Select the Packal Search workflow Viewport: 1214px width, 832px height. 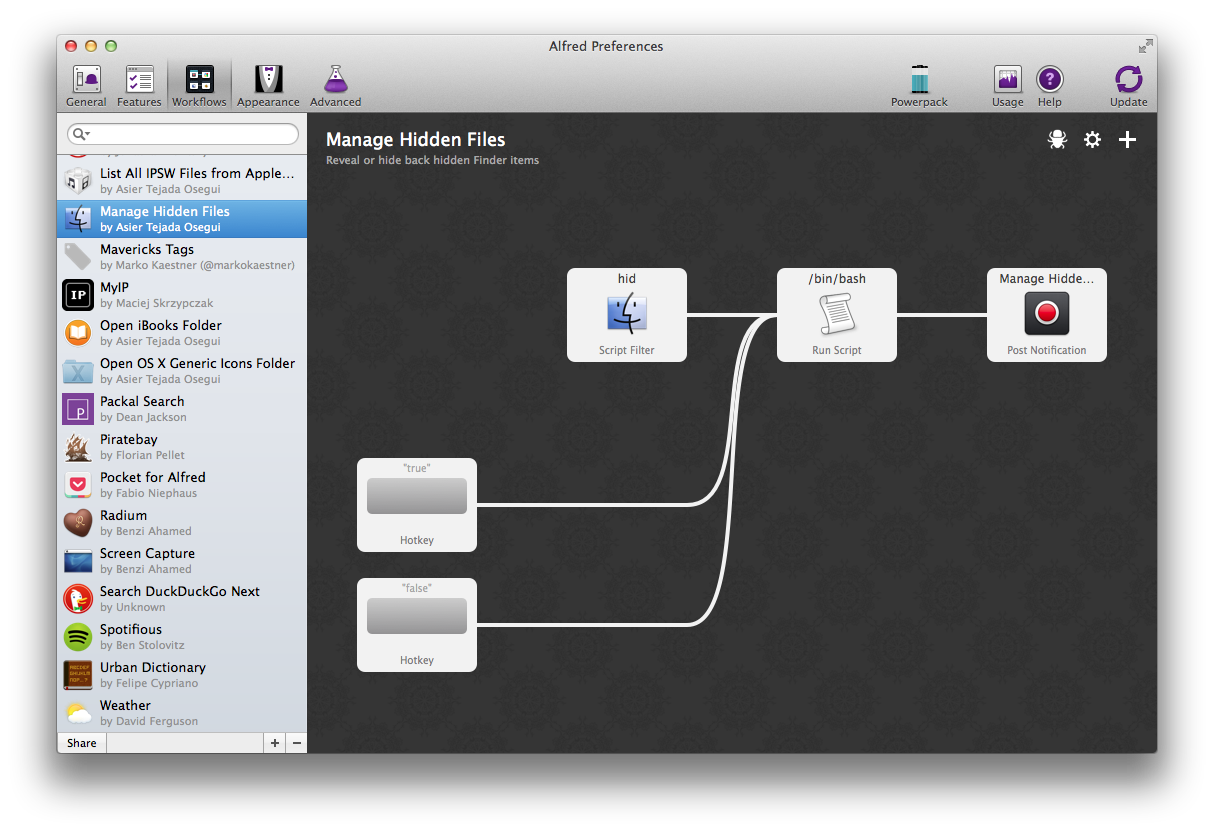[x=182, y=409]
